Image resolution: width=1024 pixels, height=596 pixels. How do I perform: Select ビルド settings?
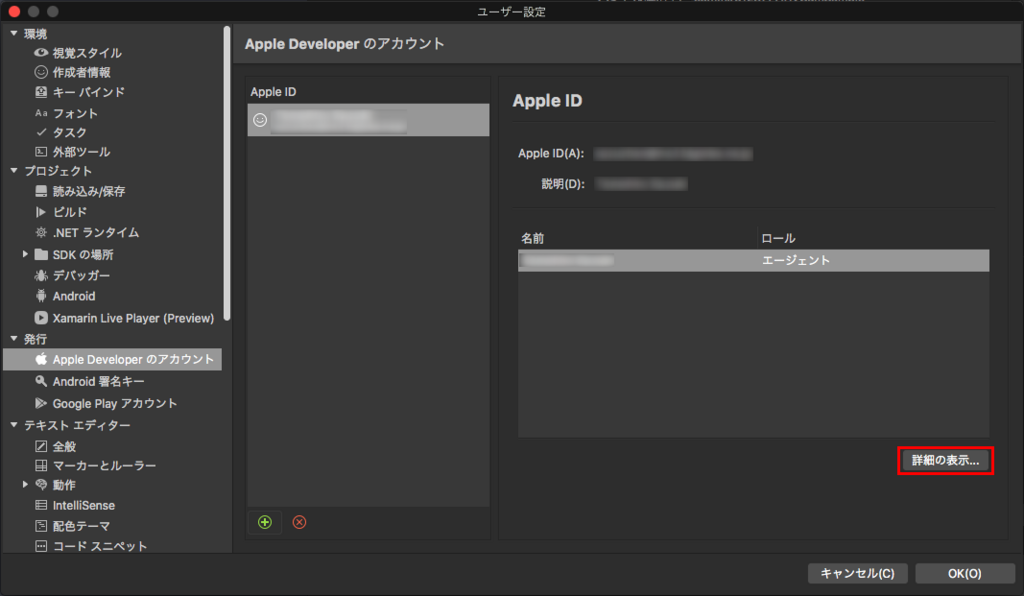point(69,212)
